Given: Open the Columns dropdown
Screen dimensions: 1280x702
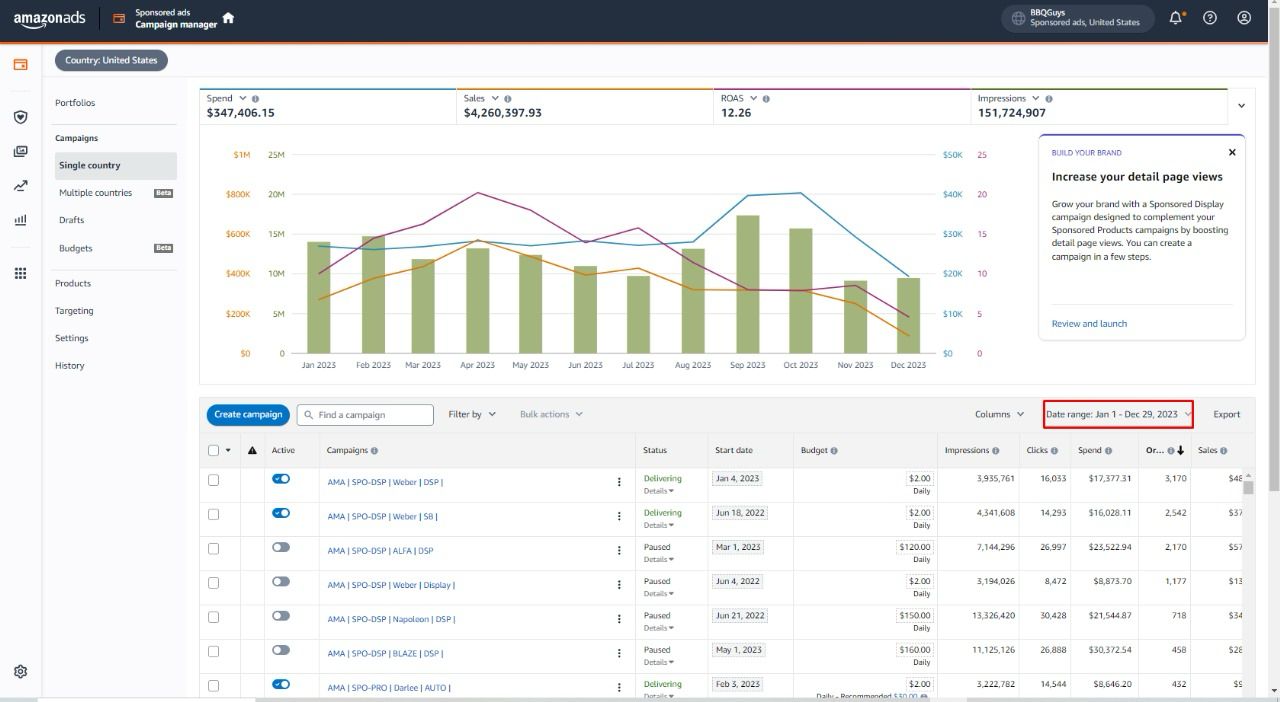Looking at the screenshot, I should pyautogui.click(x=1000, y=414).
